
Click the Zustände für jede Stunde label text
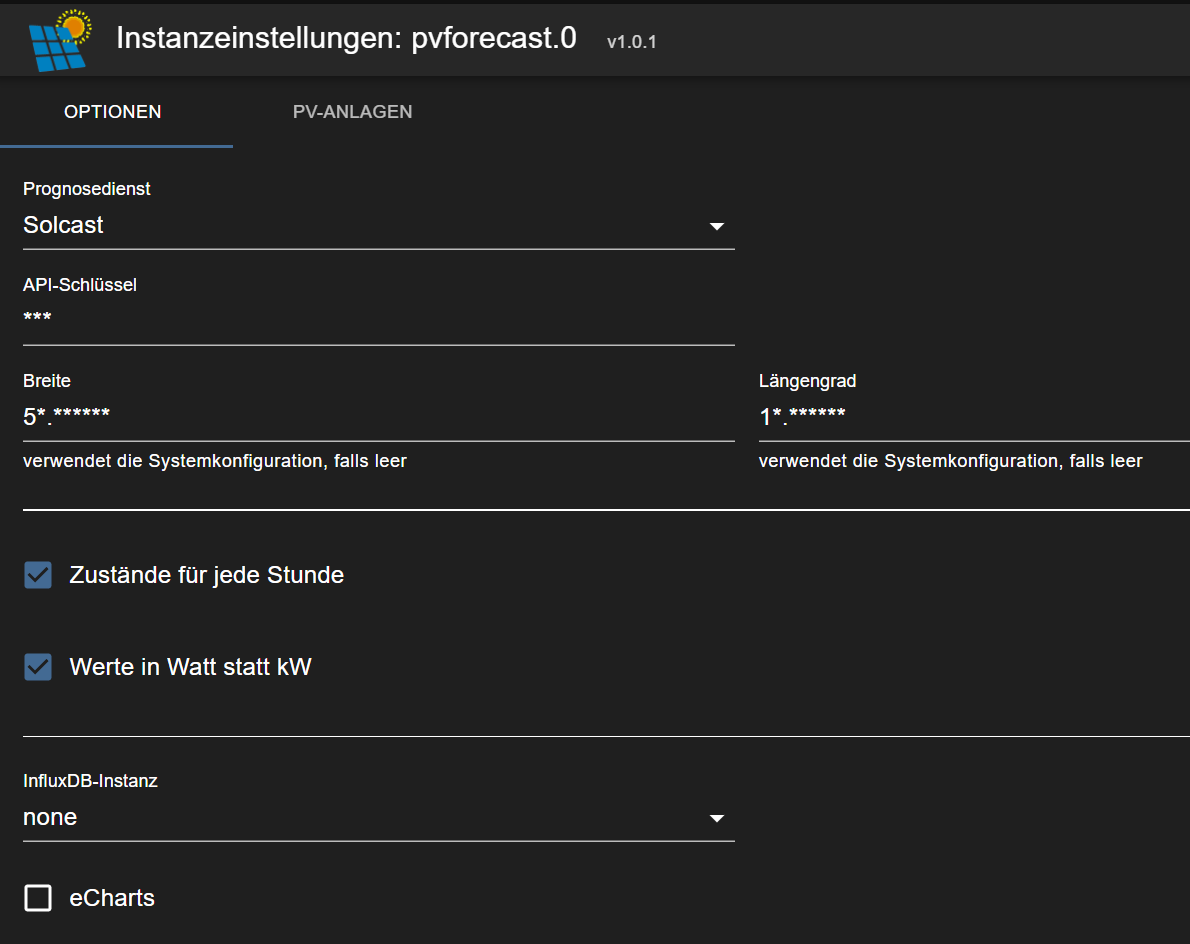[206, 575]
